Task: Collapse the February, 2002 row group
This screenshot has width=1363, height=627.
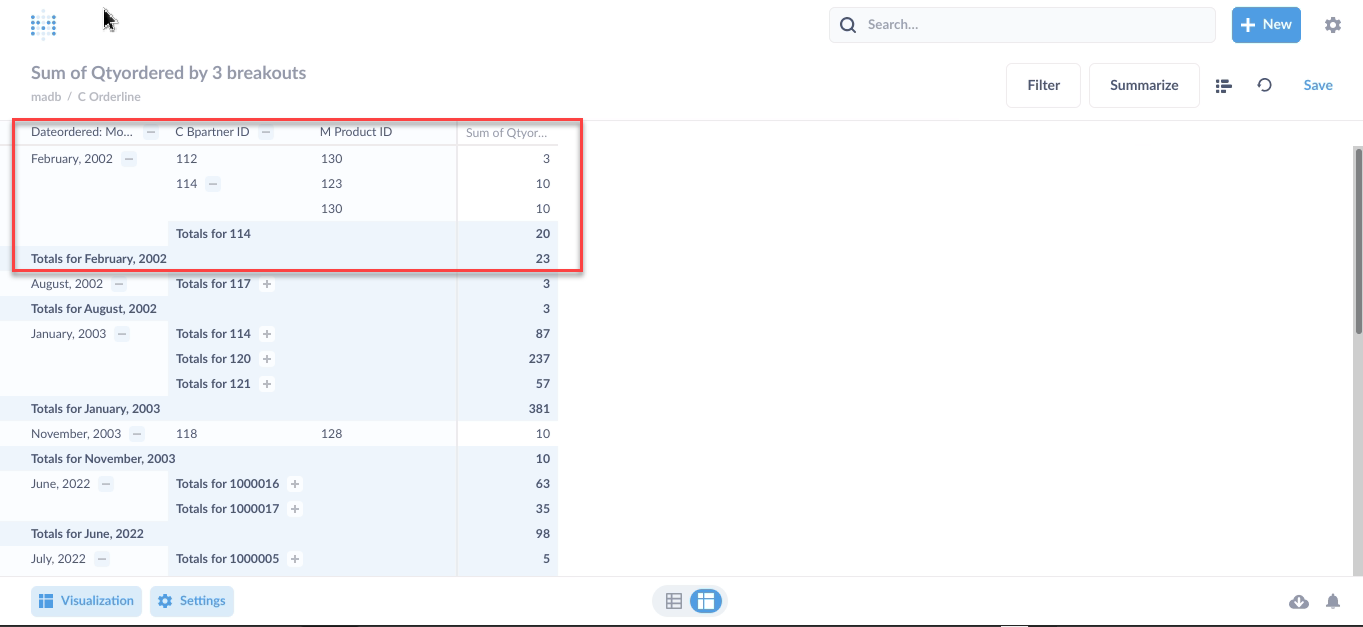Action: coord(129,159)
